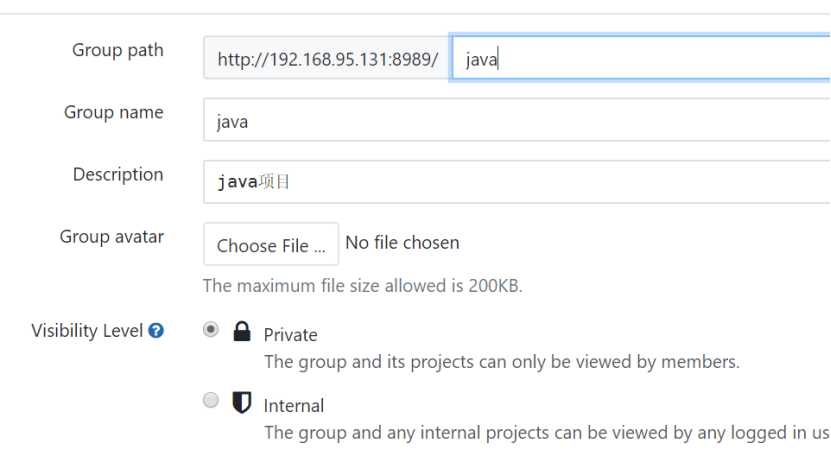
Task: Click the Group avatar label
Action: 111,236
